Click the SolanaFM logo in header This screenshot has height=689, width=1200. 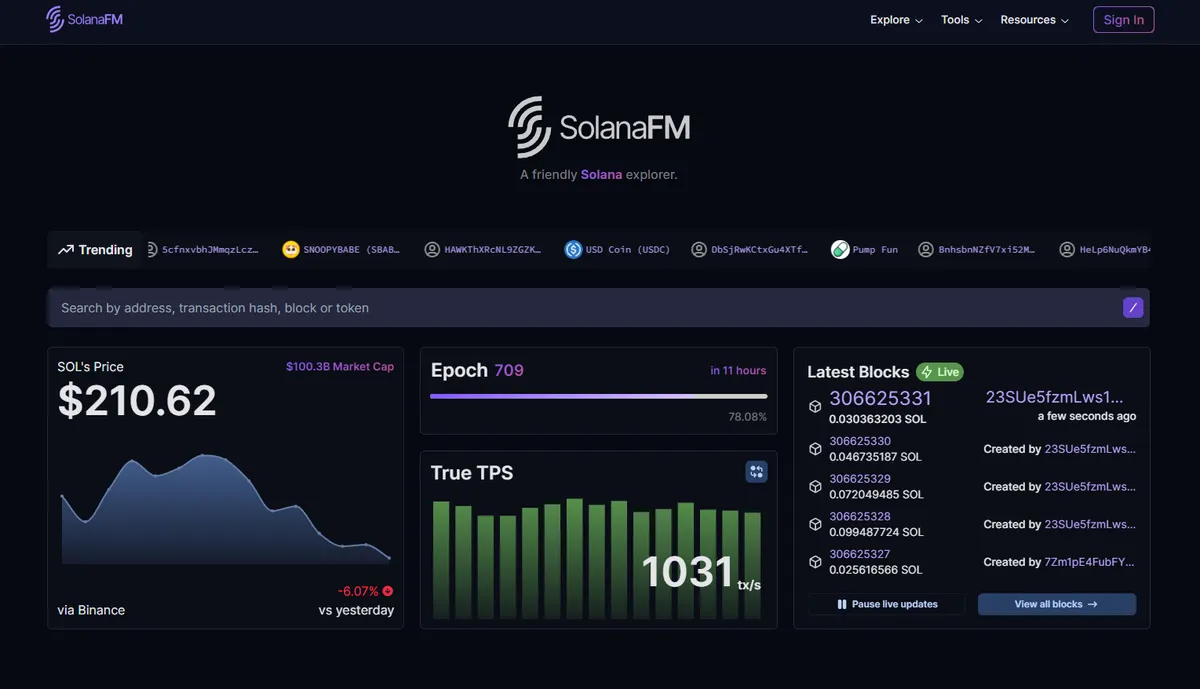pyautogui.click(x=85, y=19)
